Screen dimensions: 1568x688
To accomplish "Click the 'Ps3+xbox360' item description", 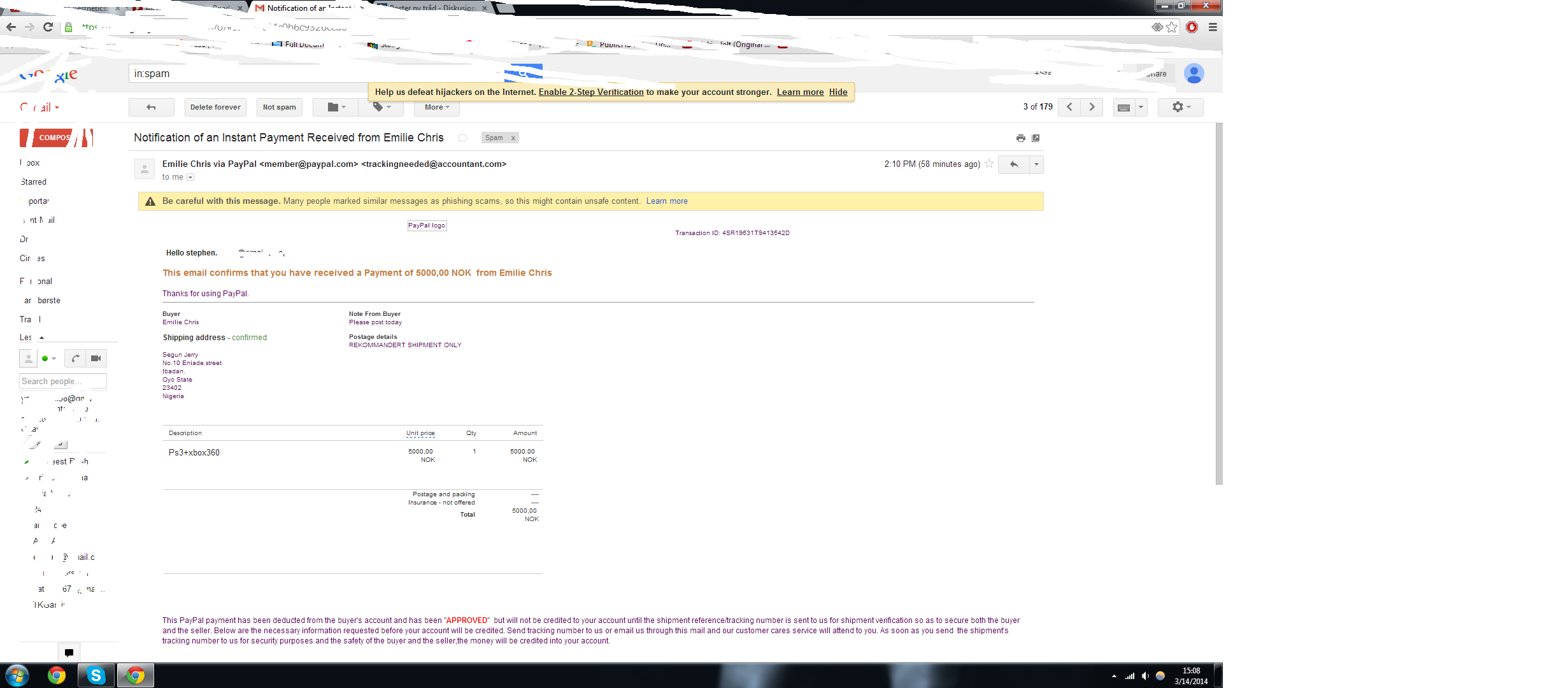I will tap(194, 452).
